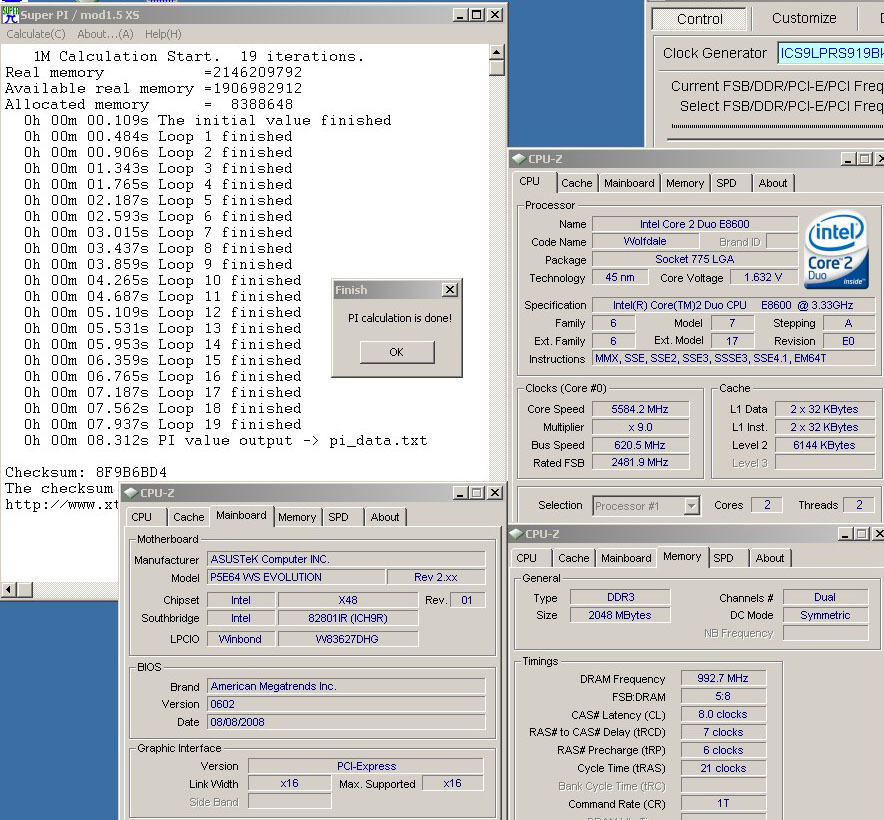Click the memory size value '2048 MBytes'
Screen dimensions: 884x820
tap(620, 615)
